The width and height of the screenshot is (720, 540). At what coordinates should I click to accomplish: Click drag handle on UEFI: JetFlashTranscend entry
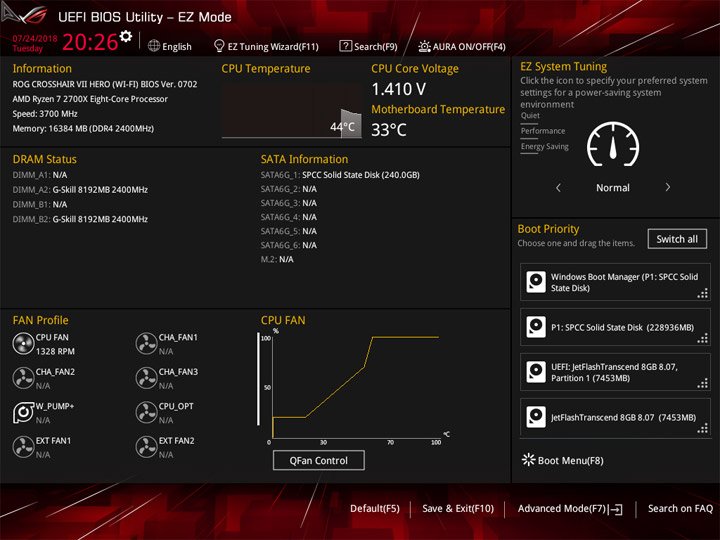(x=703, y=383)
